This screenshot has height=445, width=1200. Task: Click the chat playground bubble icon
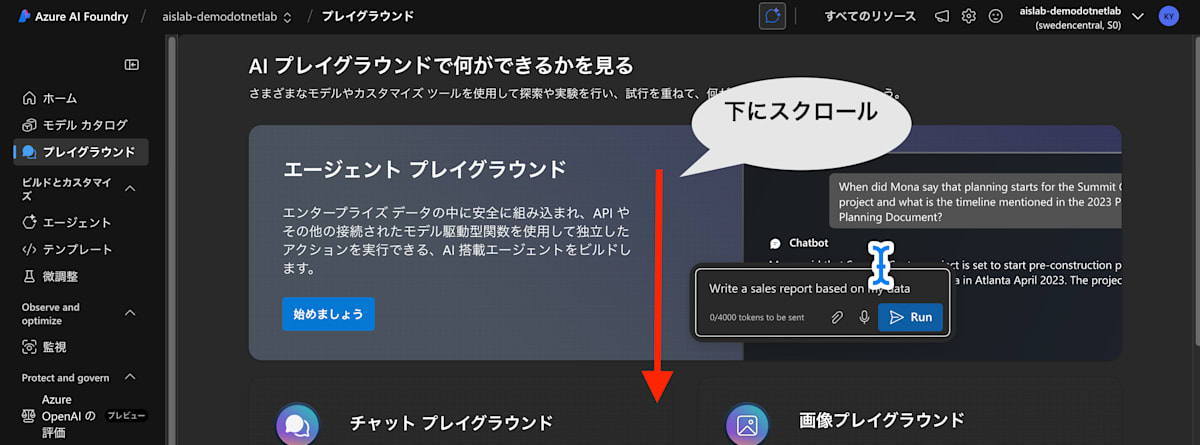tap(297, 424)
